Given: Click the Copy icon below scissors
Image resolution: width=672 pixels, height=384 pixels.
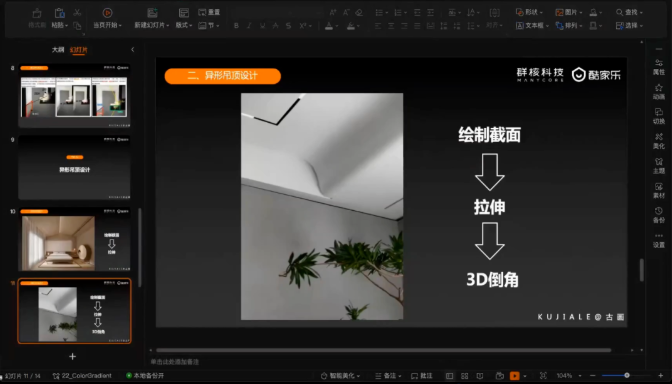Looking at the screenshot, I should tap(77, 26).
